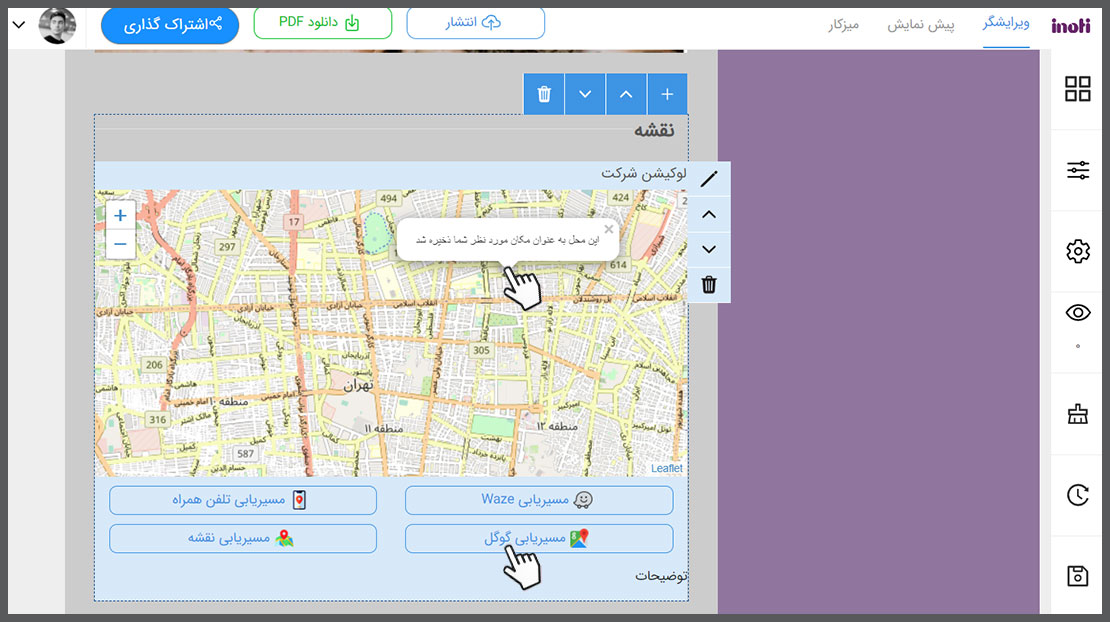Open the grid blocks panel icon
Image resolution: width=1110 pixels, height=622 pixels.
tap(1077, 89)
